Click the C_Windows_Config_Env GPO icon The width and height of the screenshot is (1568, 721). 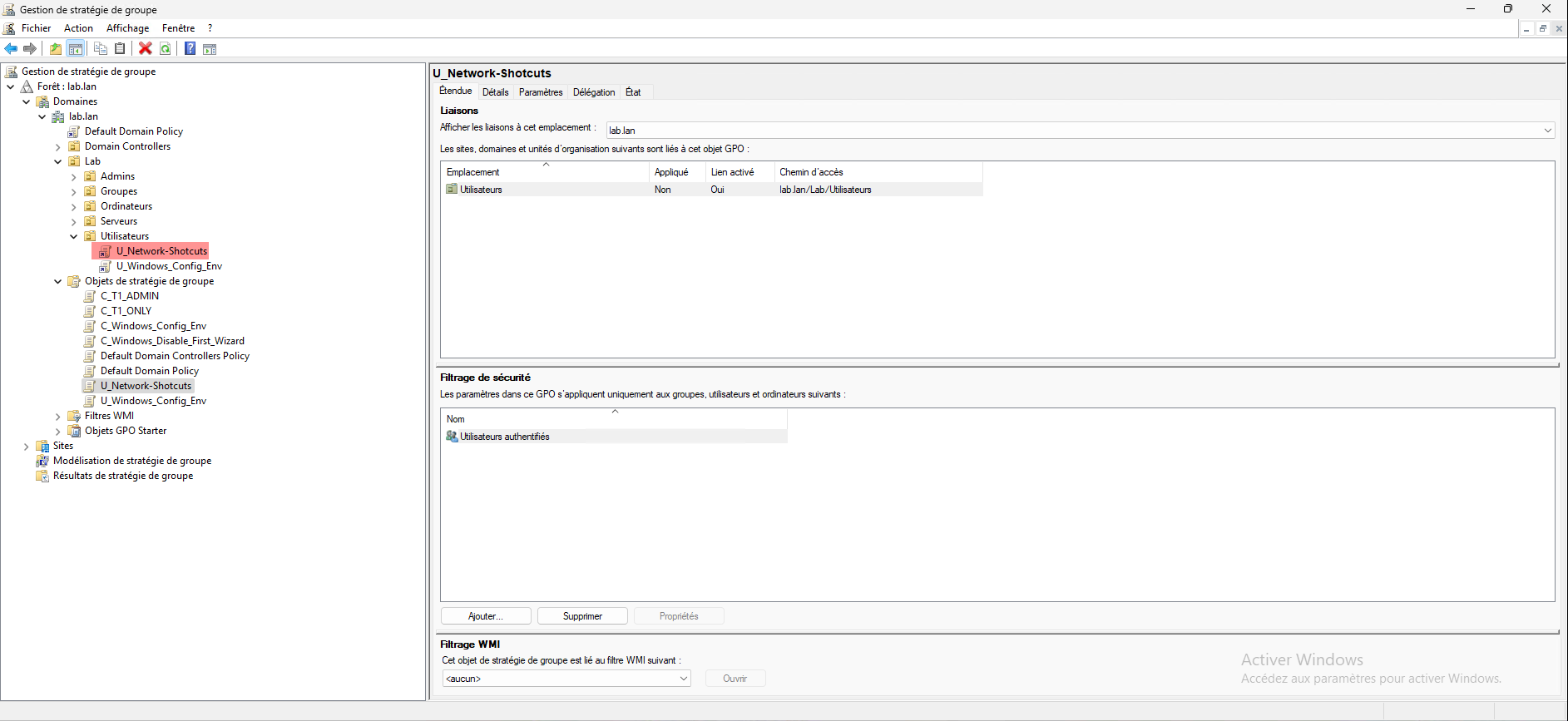[x=90, y=326]
